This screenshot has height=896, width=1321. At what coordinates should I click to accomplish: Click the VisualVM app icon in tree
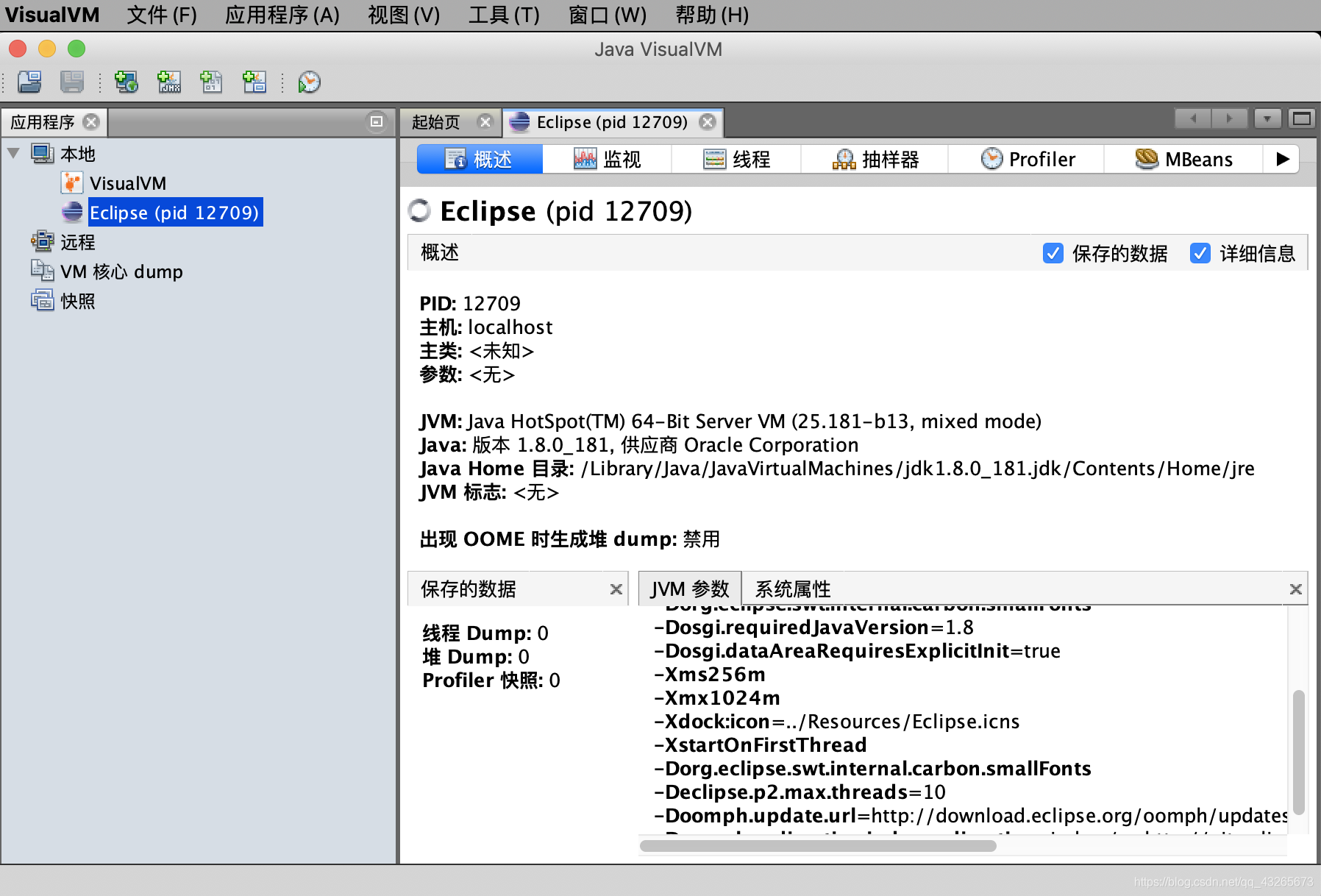tap(72, 183)
